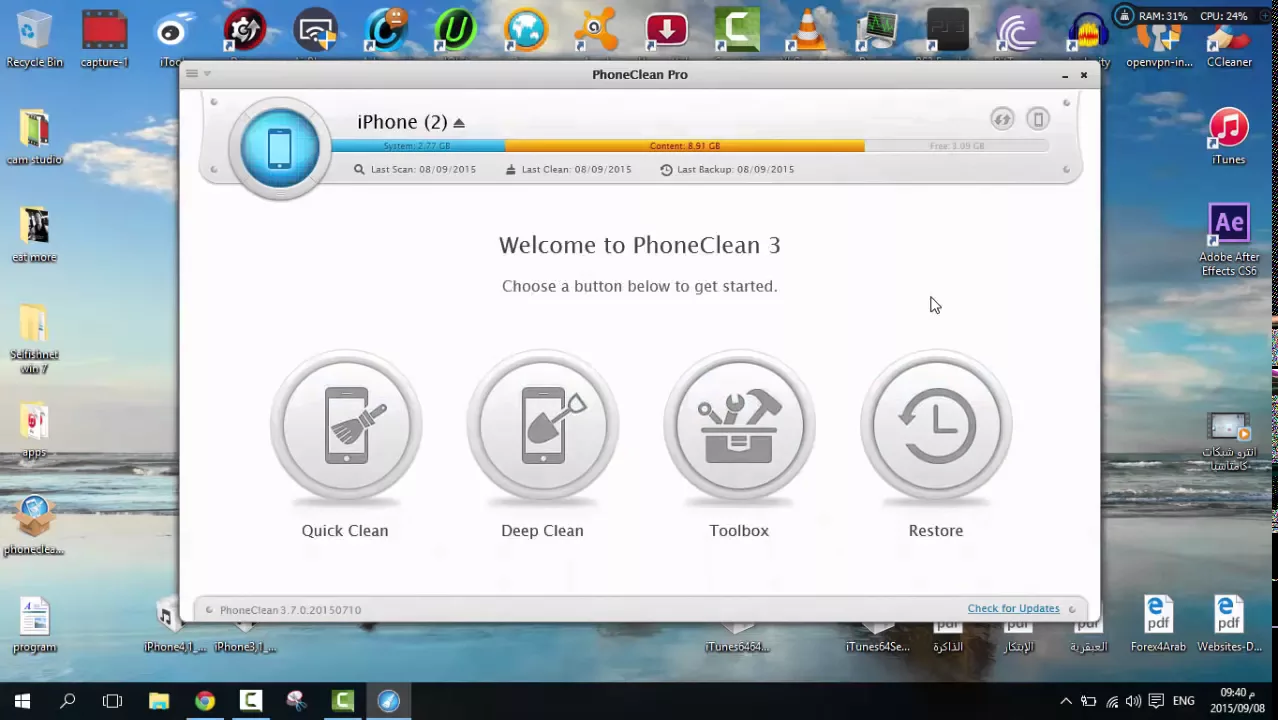
Task: Click the refresh device button
Action: (1002, 119)
